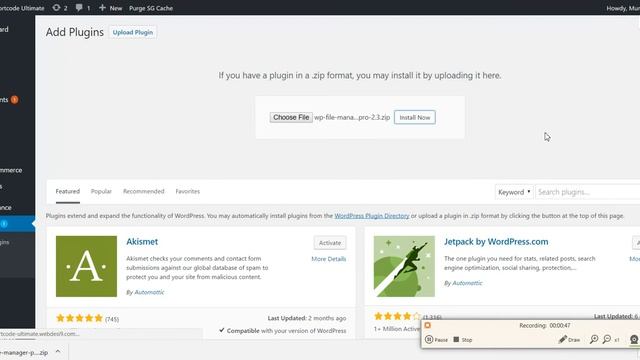Click the recorder's orange record indicator icon
Image resolution: width=640 pixels, height=360 pixels.
(427, 325)
